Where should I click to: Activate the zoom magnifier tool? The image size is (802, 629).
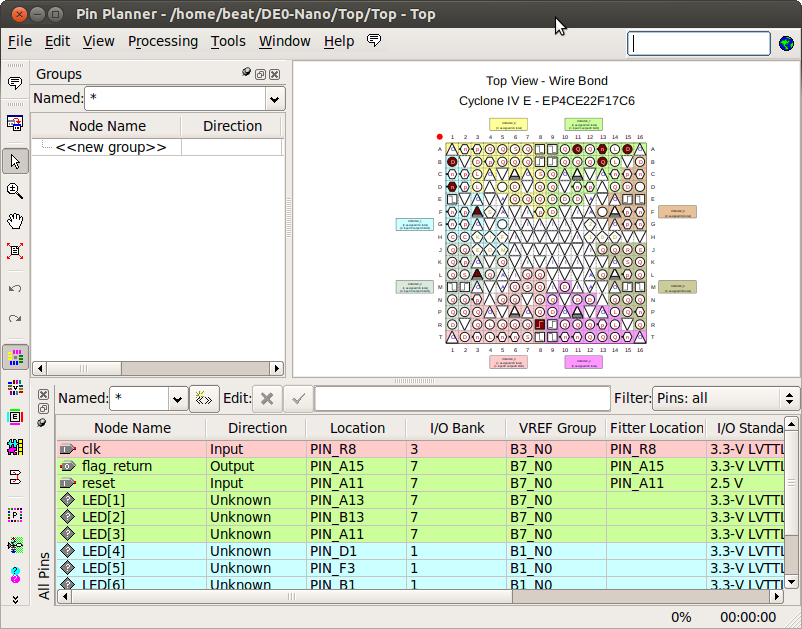coord(15,191)
